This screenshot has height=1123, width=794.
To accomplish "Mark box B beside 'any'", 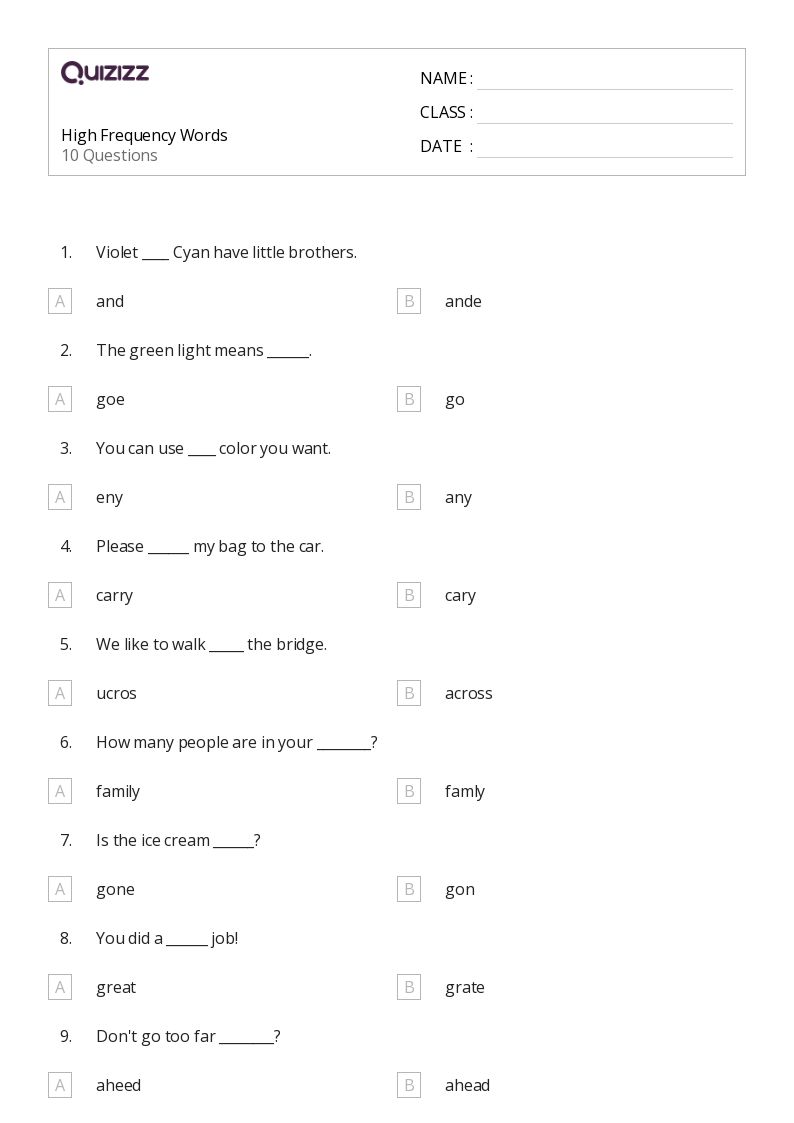I will tap(409, 497).
